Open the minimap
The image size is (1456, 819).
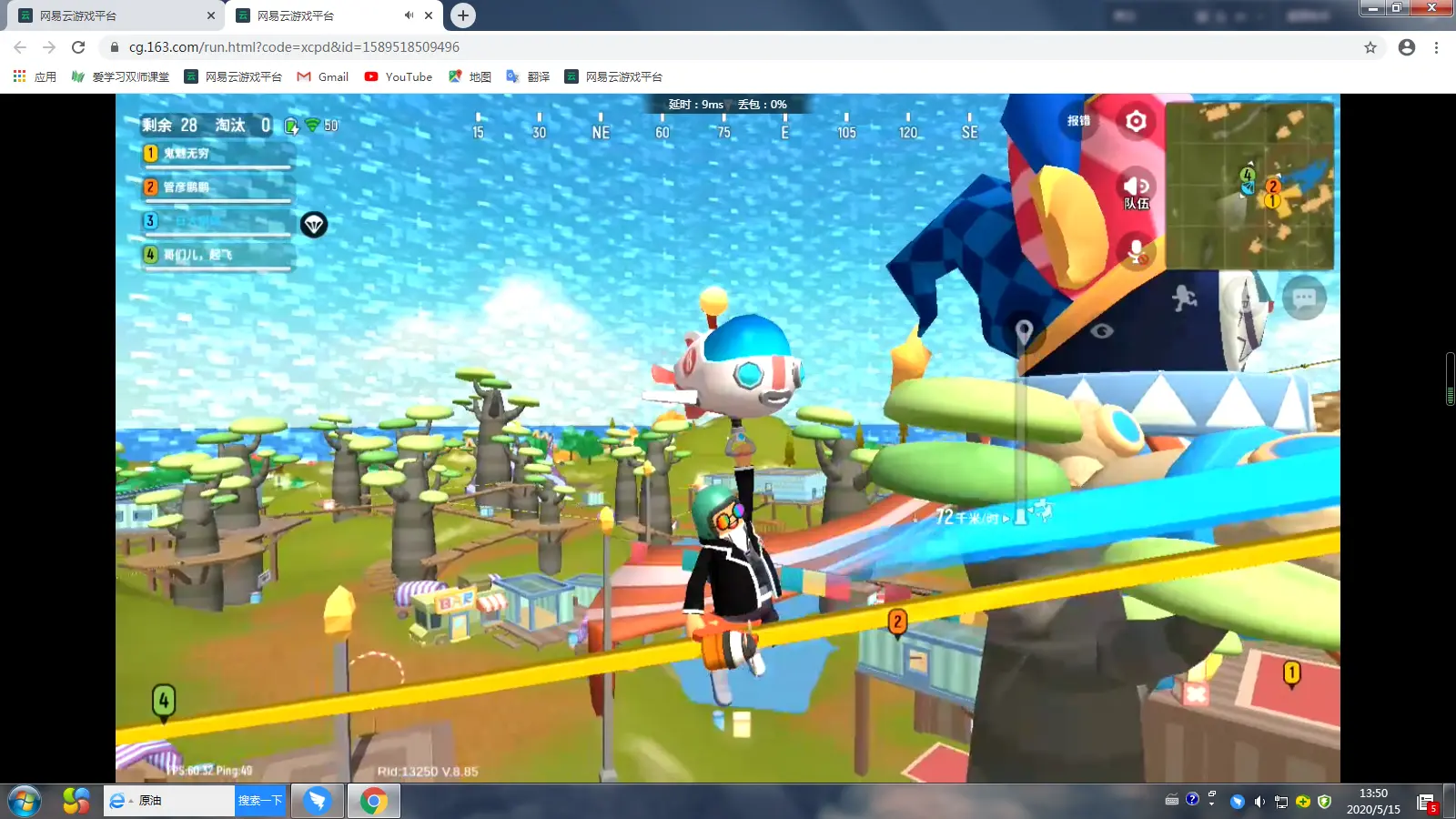pyautogui.click(x=1249, y=186)
